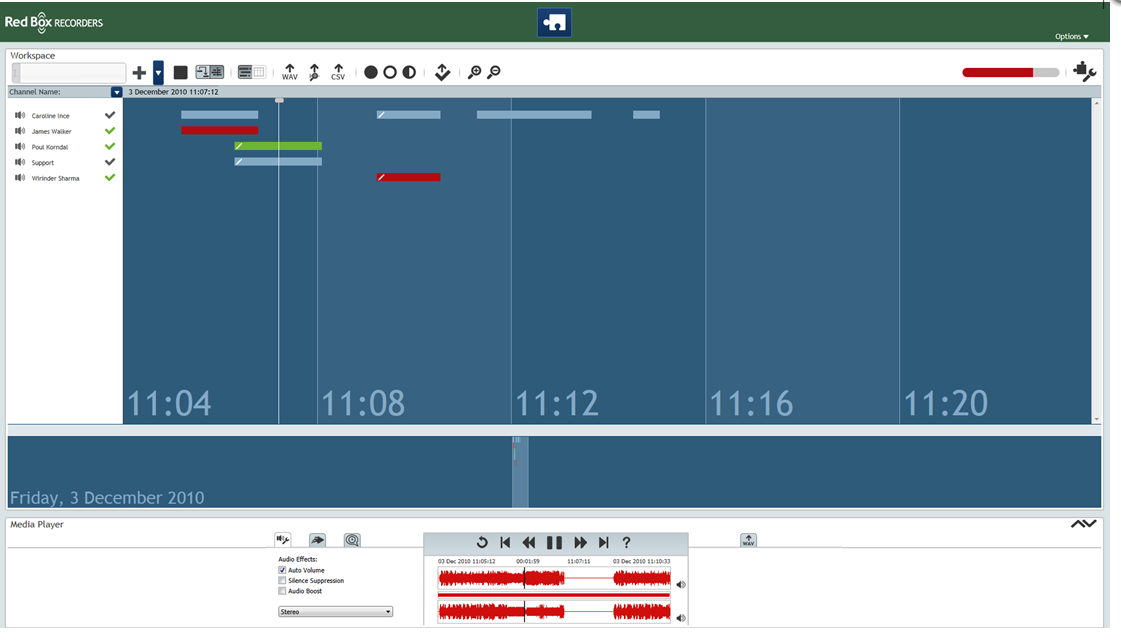This screenshot has height=640, width=1121.
Task: Open dropdown arrow next to plus button
Action: (158, 73)
